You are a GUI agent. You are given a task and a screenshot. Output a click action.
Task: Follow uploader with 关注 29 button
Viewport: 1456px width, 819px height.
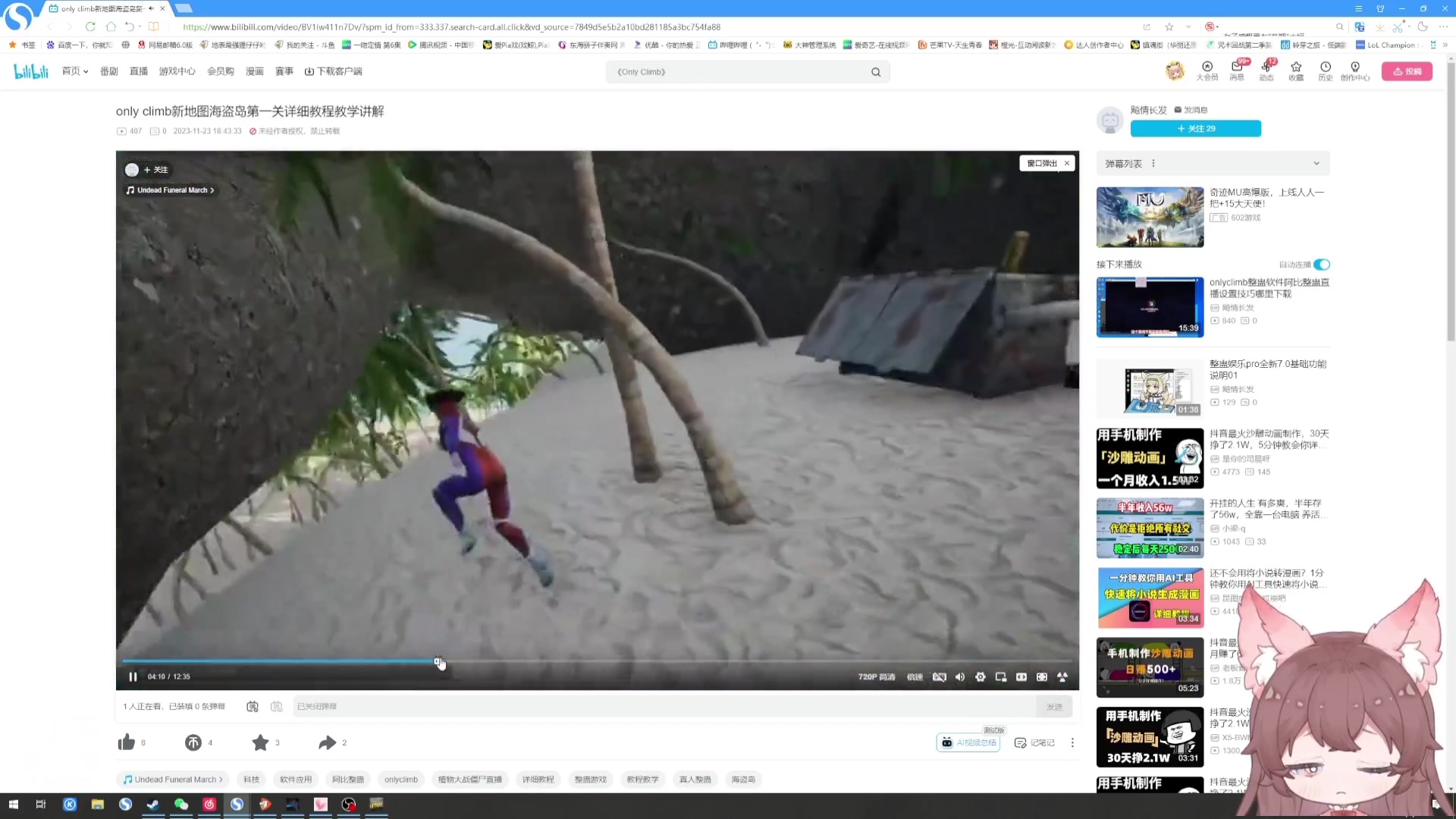point(1196,129)
